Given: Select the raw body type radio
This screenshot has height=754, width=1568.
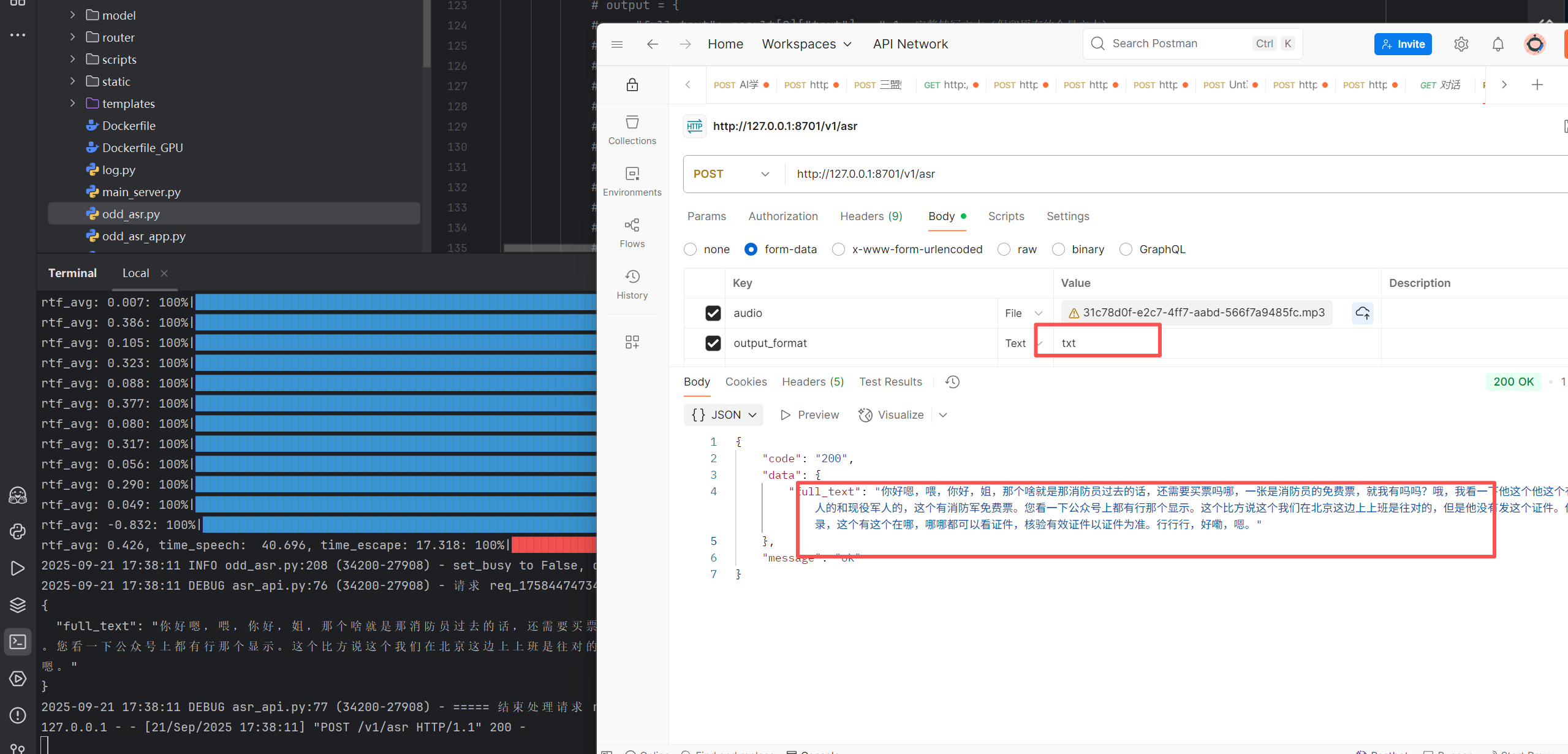Looking at the screenshot, I should (x=1004, y=249).
